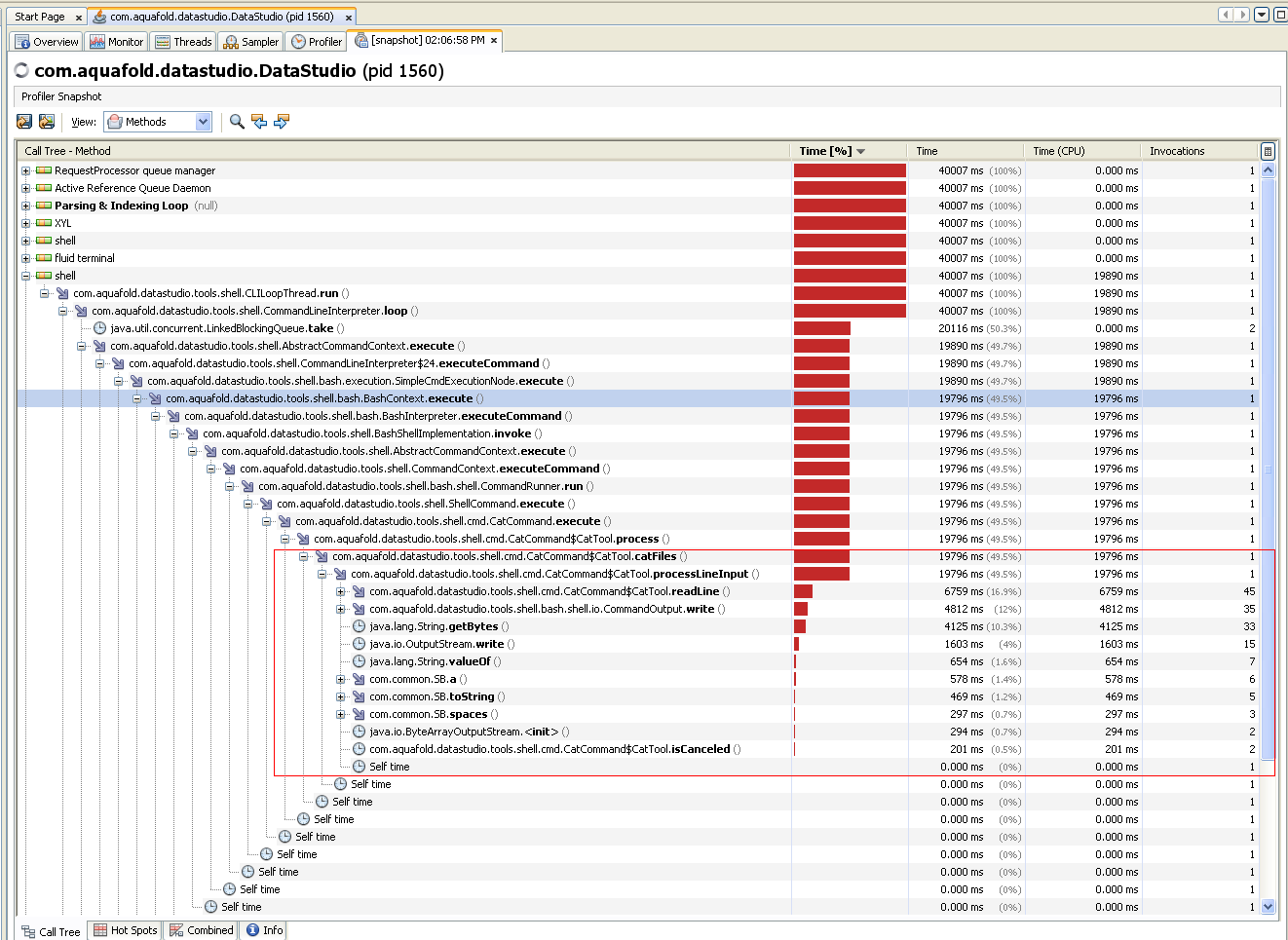Click the method icon beside ShellCommand.execute
The image size is (1288, 940).
pos(266,504)
